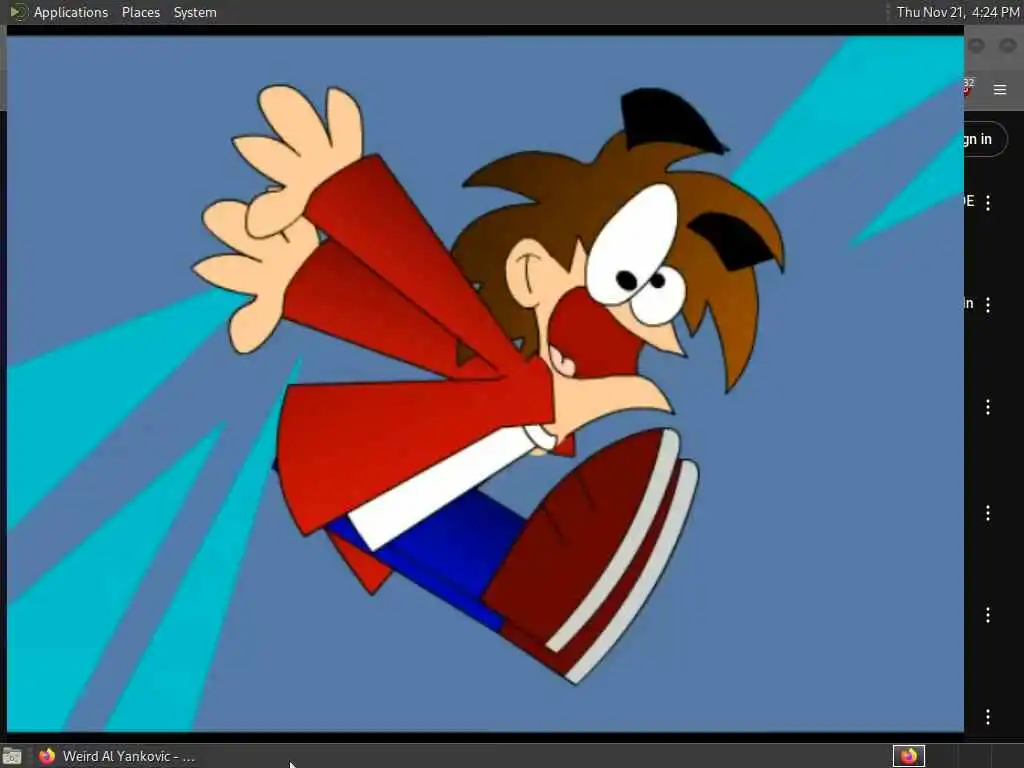The width and height of the screenshot is (1024, 768).
Task: Open the Places menu
Action: coord(140,12)
